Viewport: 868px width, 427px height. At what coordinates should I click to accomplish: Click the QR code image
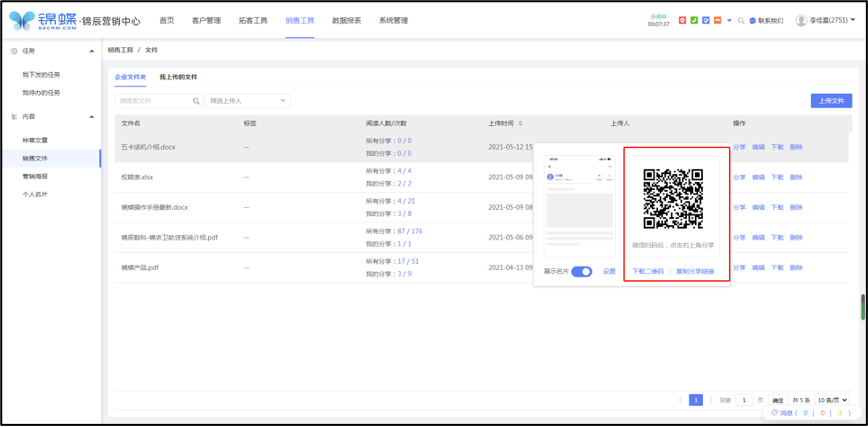point(673,199)
